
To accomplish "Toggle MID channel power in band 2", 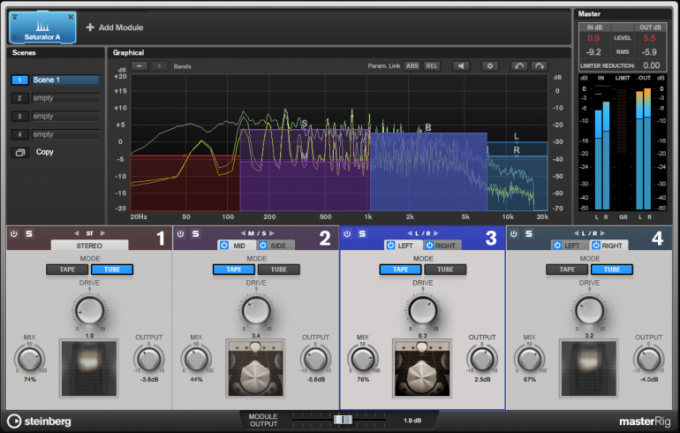I will (x=224, y=246).
